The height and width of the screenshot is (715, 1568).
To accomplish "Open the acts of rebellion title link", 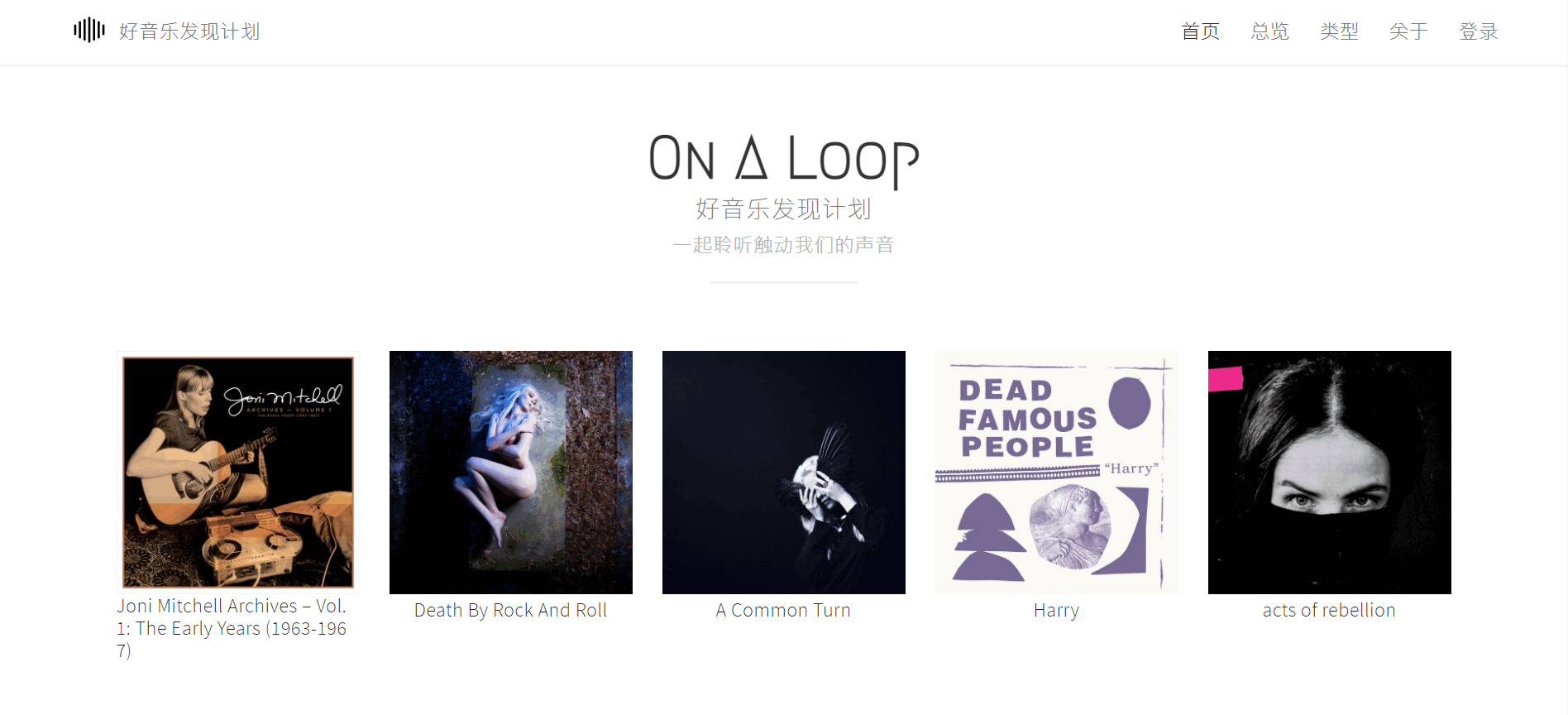I will point(1329,611).
